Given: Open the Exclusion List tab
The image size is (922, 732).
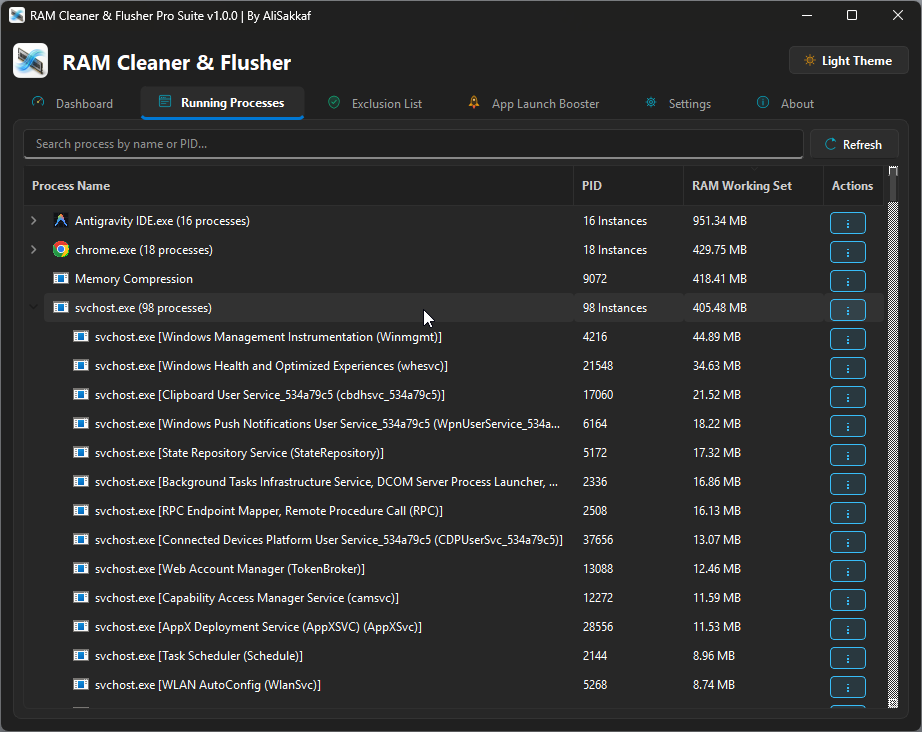Looking at the screenshot, I should [x=375, y=103].
